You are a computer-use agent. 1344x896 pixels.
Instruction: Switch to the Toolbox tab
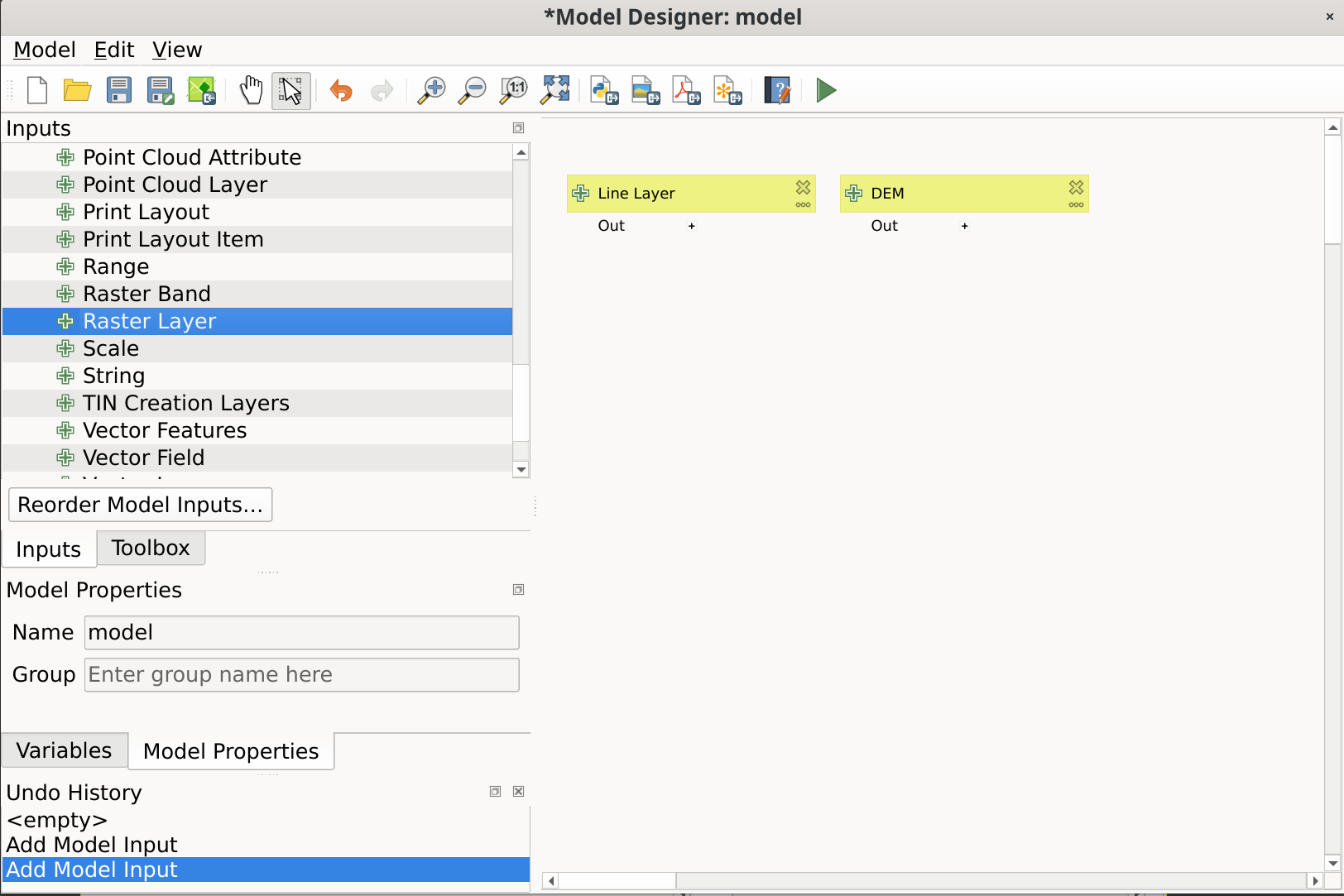(x=151, y=549)
